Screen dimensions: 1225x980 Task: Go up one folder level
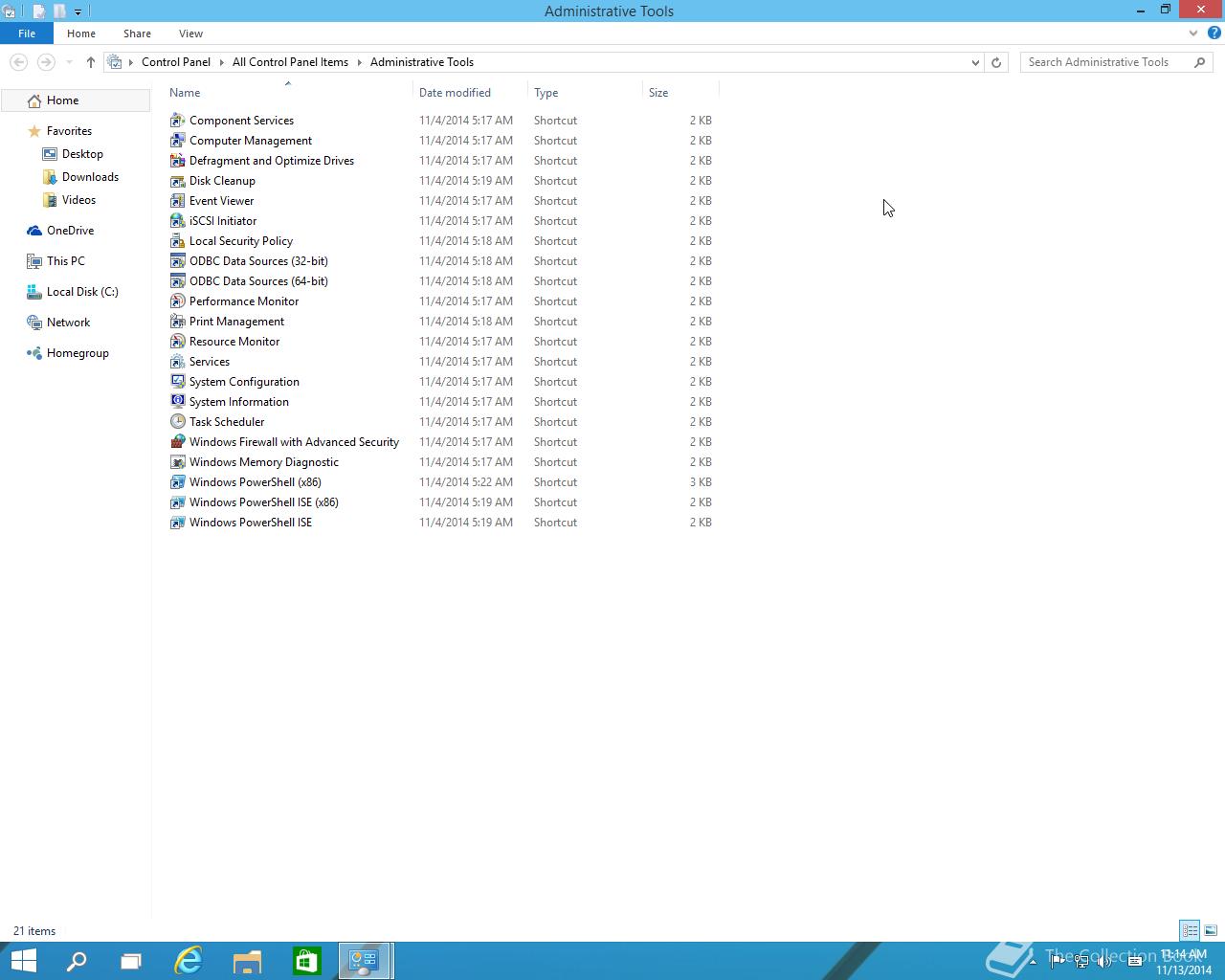point(91,62)
